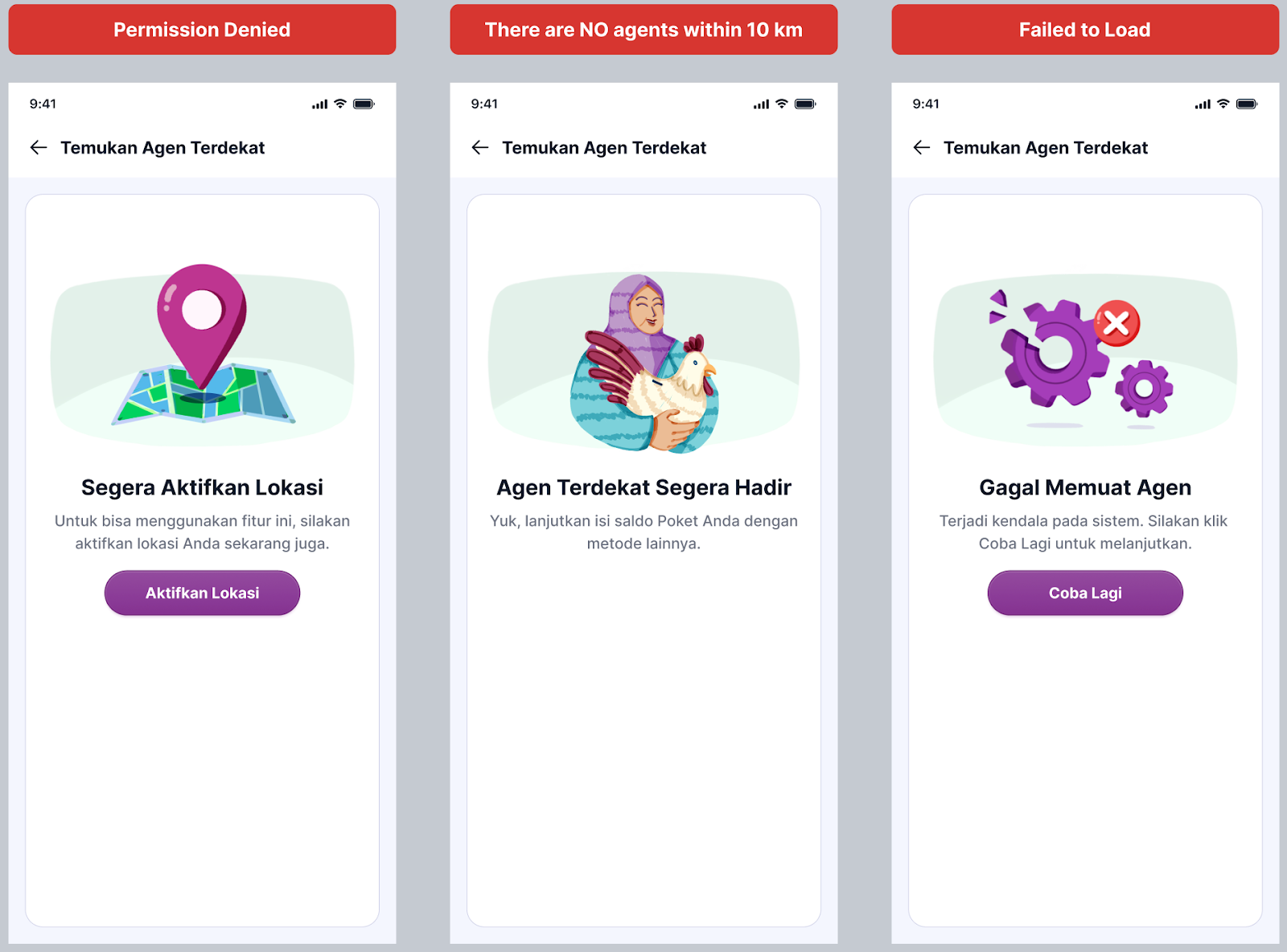The width and height of the screenshot is (1287, 952).
Task: Click the battery icon on the middle phone
Action: (x=805, y=104)
